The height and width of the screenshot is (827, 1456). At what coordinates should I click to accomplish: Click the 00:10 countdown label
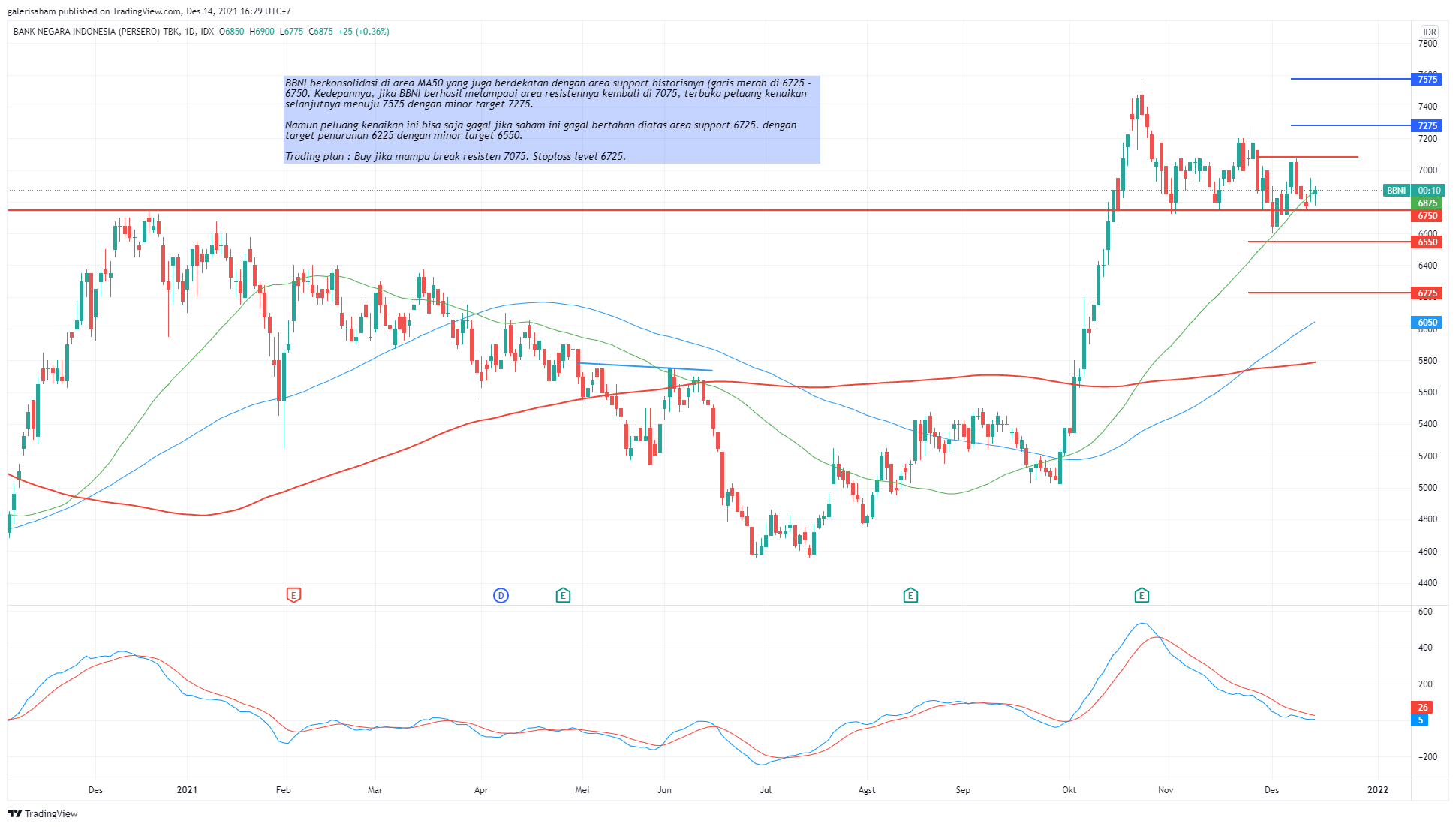[x=1428, y=191]
